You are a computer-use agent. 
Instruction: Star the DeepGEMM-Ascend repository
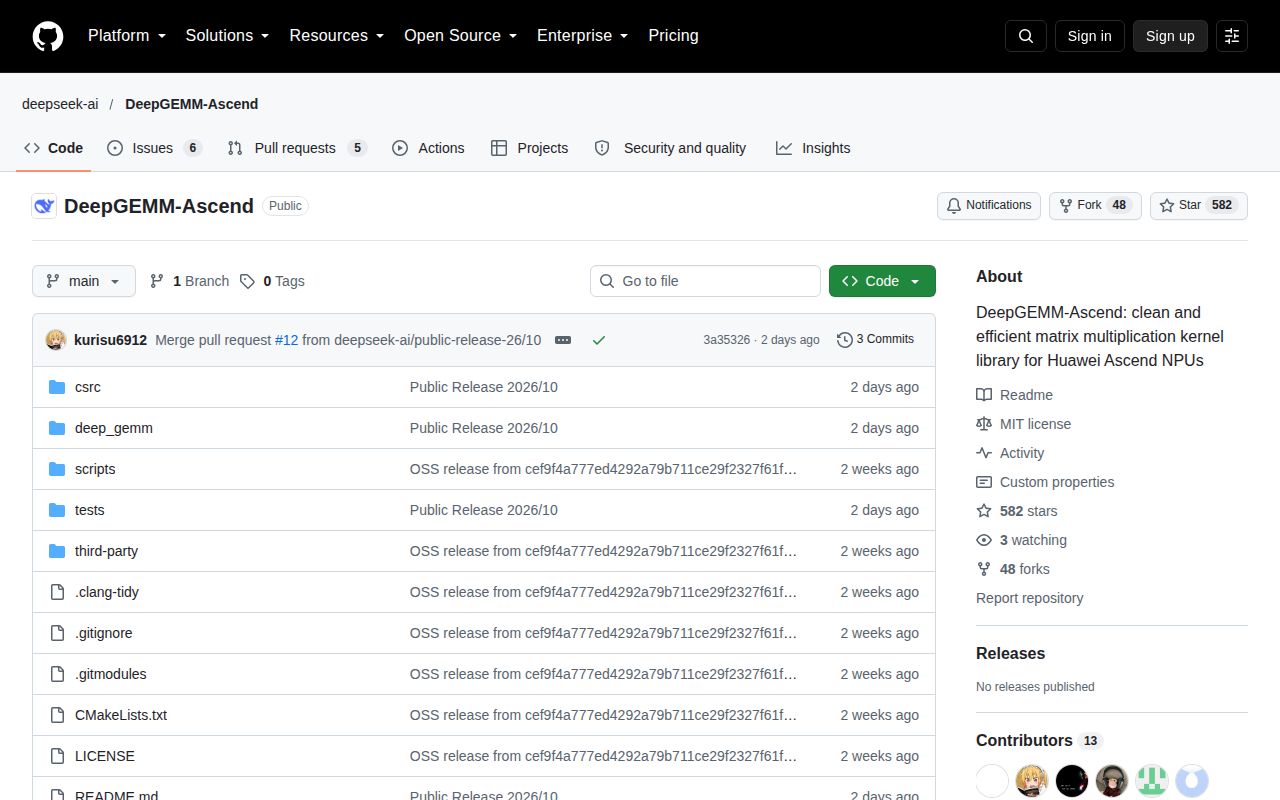1199,205
